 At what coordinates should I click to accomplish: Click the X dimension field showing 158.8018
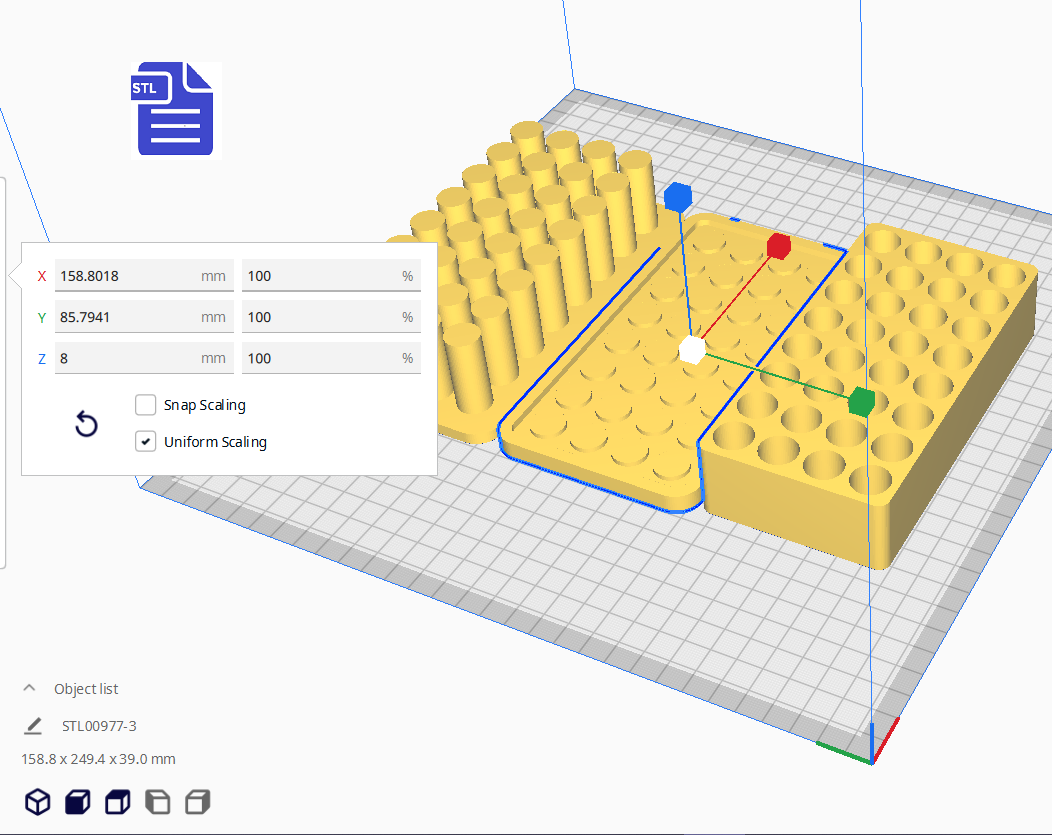coord(125,276)
